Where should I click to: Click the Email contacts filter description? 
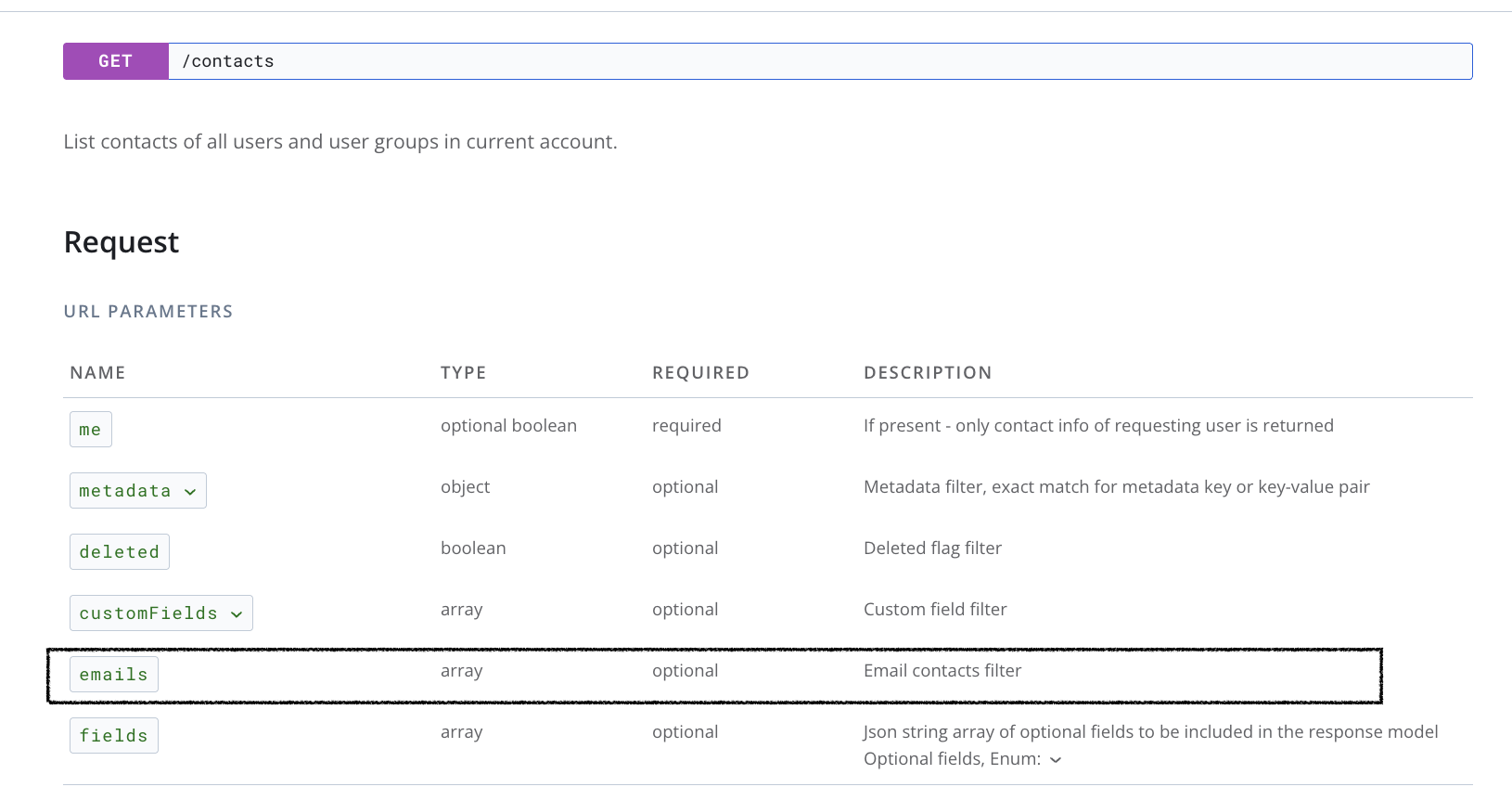point(942,671)
